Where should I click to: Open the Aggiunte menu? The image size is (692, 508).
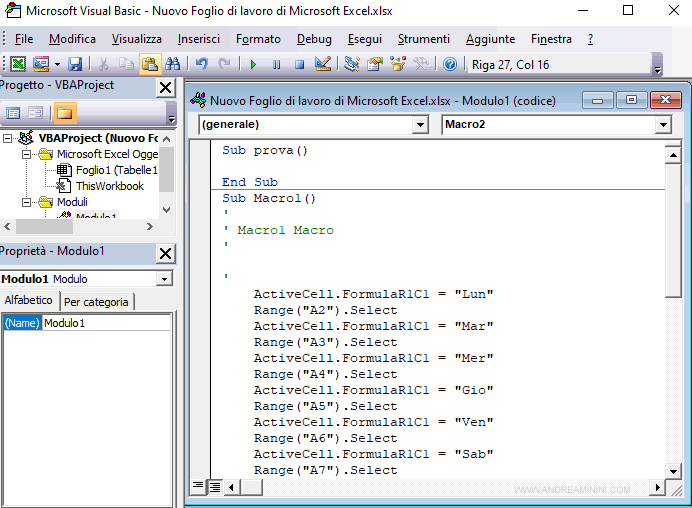coord(490,39)
